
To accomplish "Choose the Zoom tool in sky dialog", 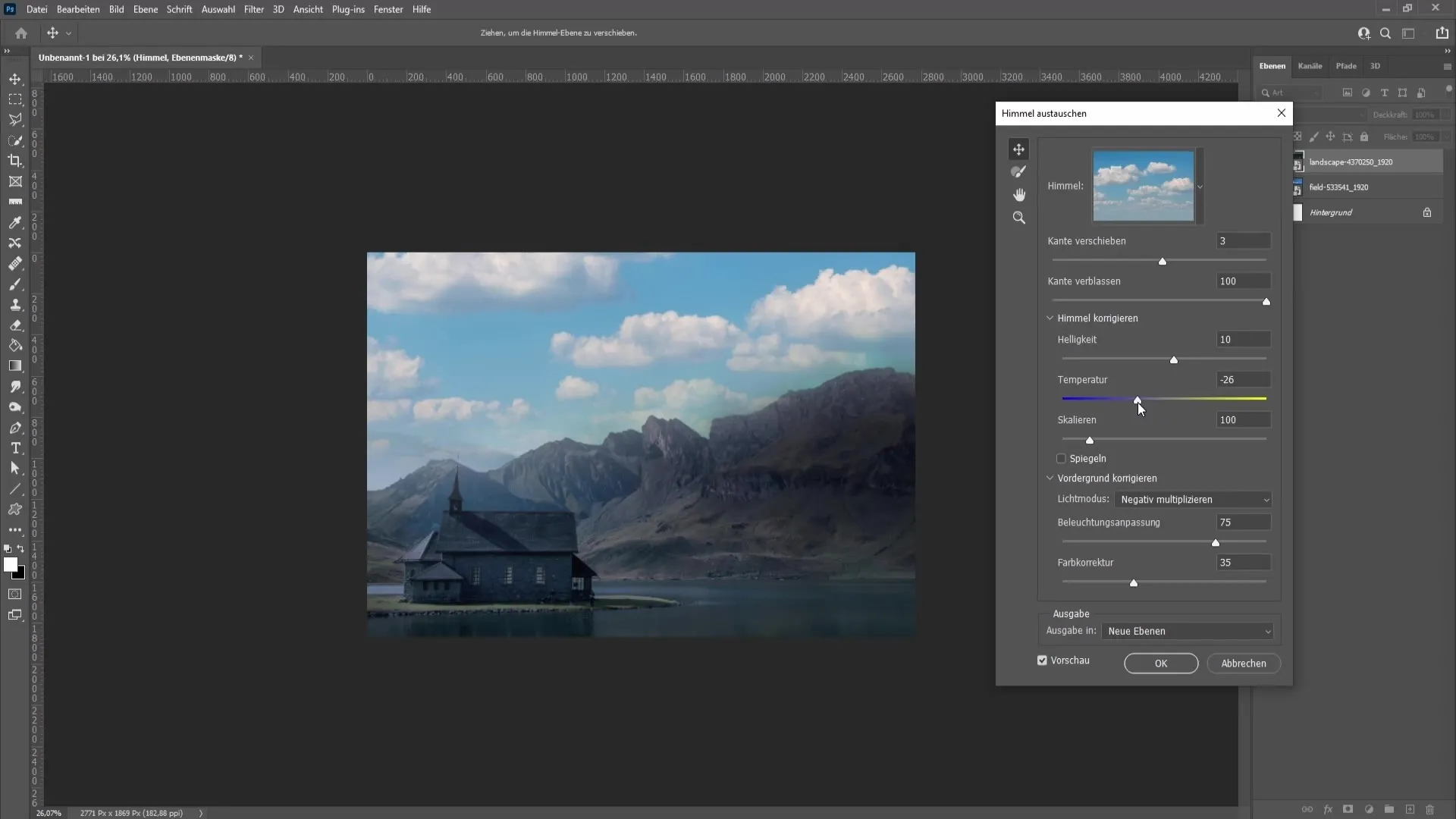I will click(1018, 218).
